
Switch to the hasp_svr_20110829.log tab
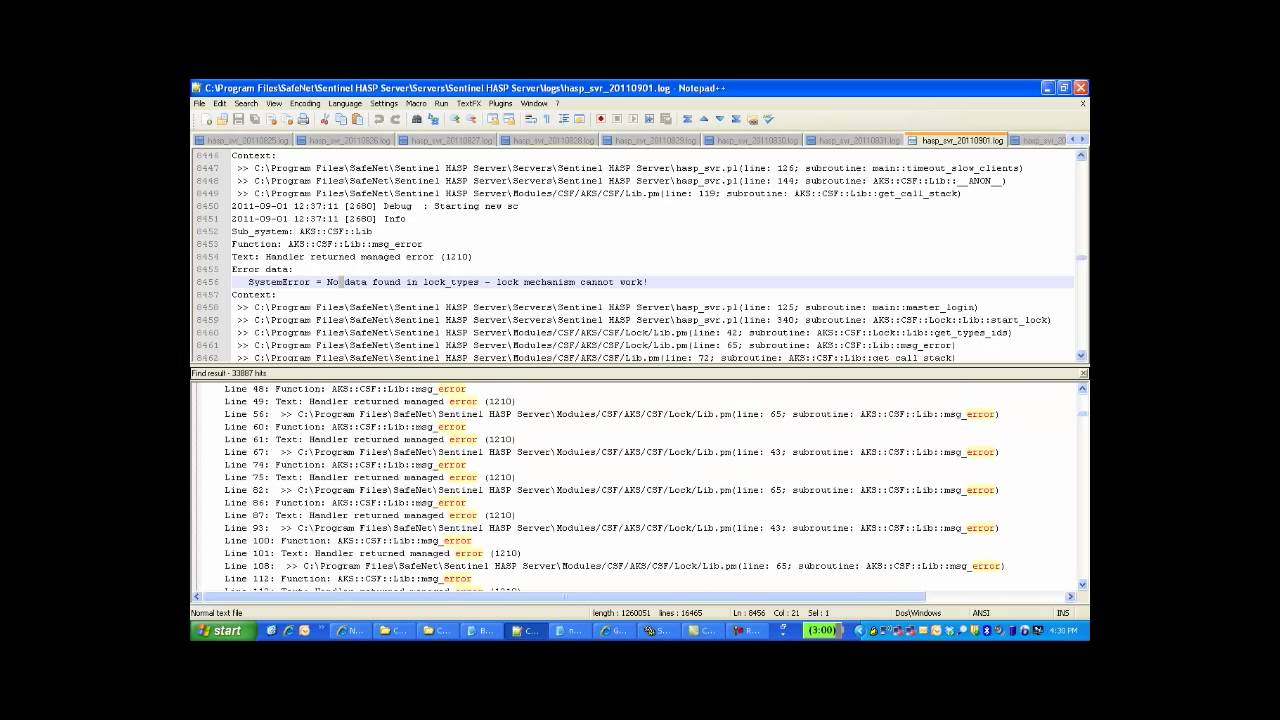[x=650, y=140]
